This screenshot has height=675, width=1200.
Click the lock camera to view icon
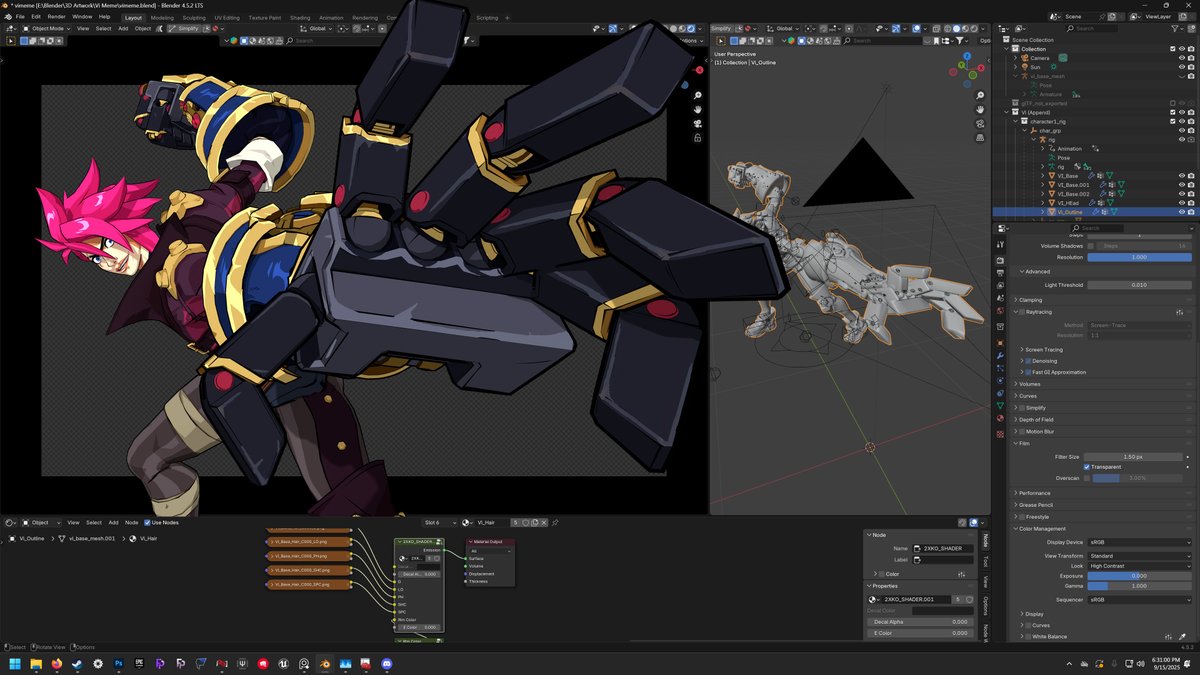[698, 138]
